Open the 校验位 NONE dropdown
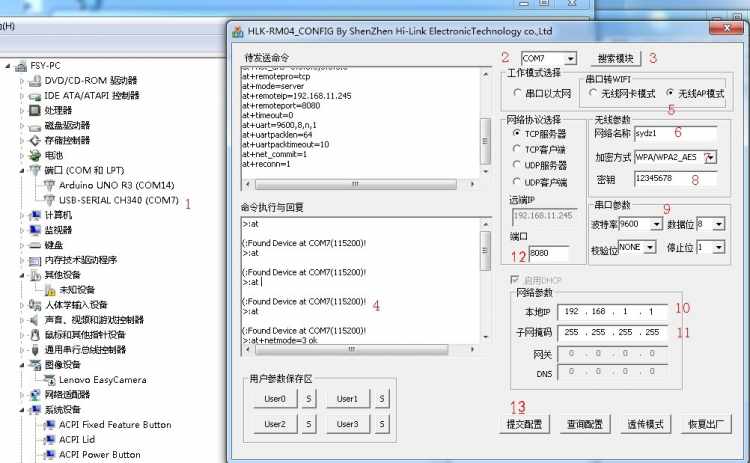This screenshot has height=463, width=750. (x=650, y=247)
